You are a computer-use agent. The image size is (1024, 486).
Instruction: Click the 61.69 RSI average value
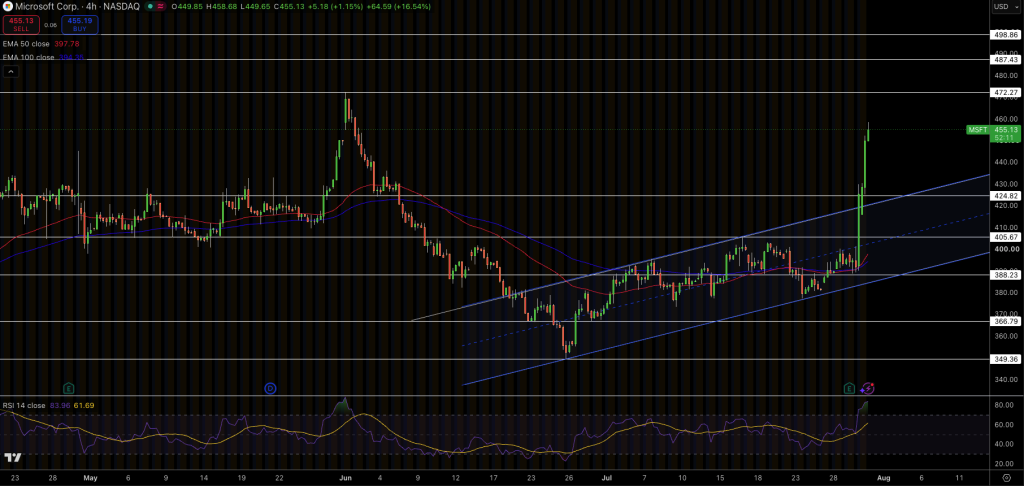point(82,406)
